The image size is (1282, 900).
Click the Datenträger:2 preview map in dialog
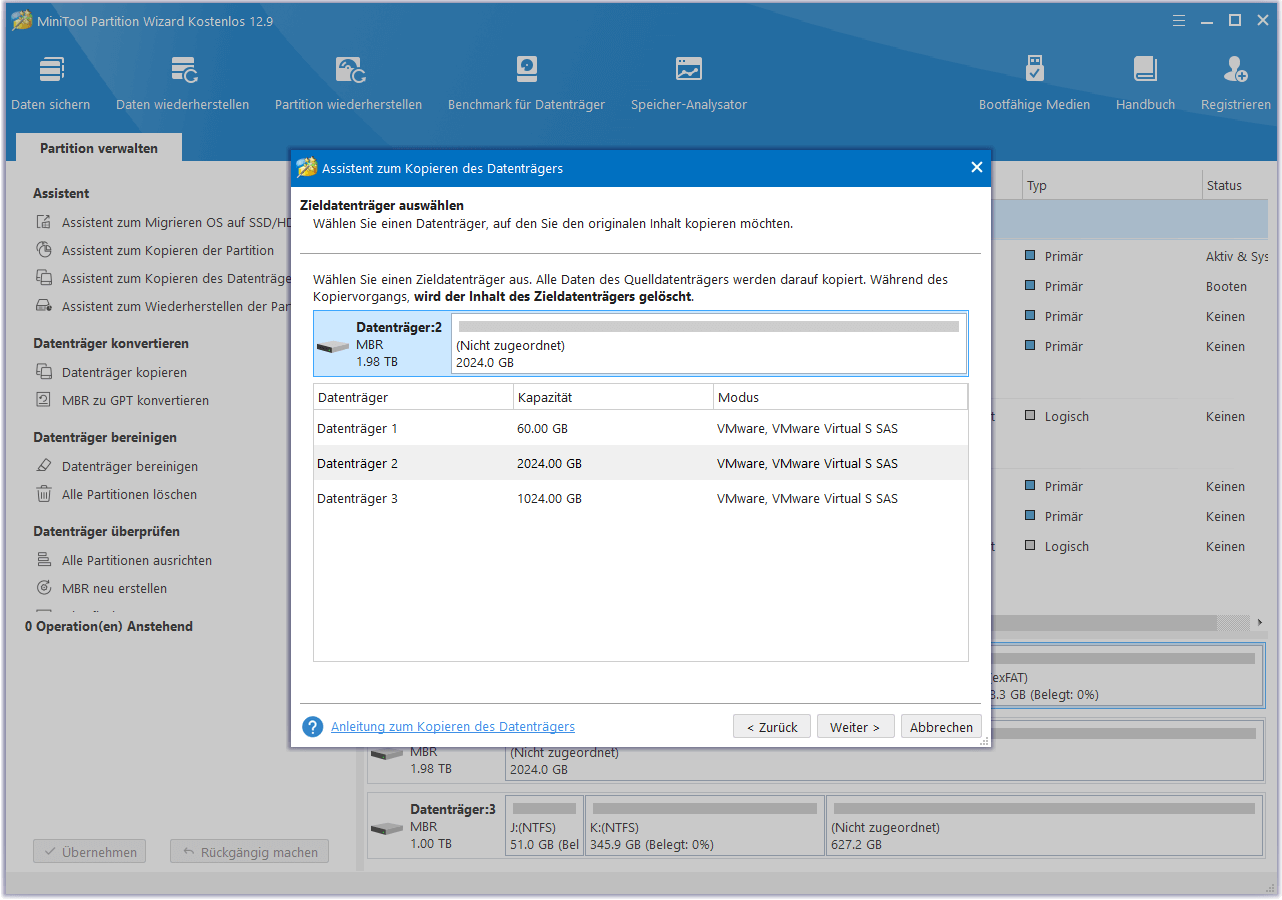point(641,343)
